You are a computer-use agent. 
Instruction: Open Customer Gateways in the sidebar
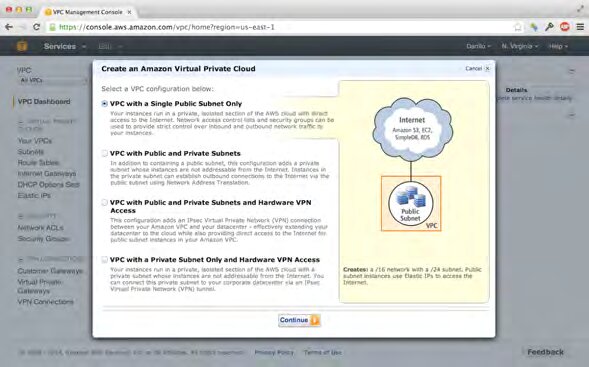click(50, 271)
